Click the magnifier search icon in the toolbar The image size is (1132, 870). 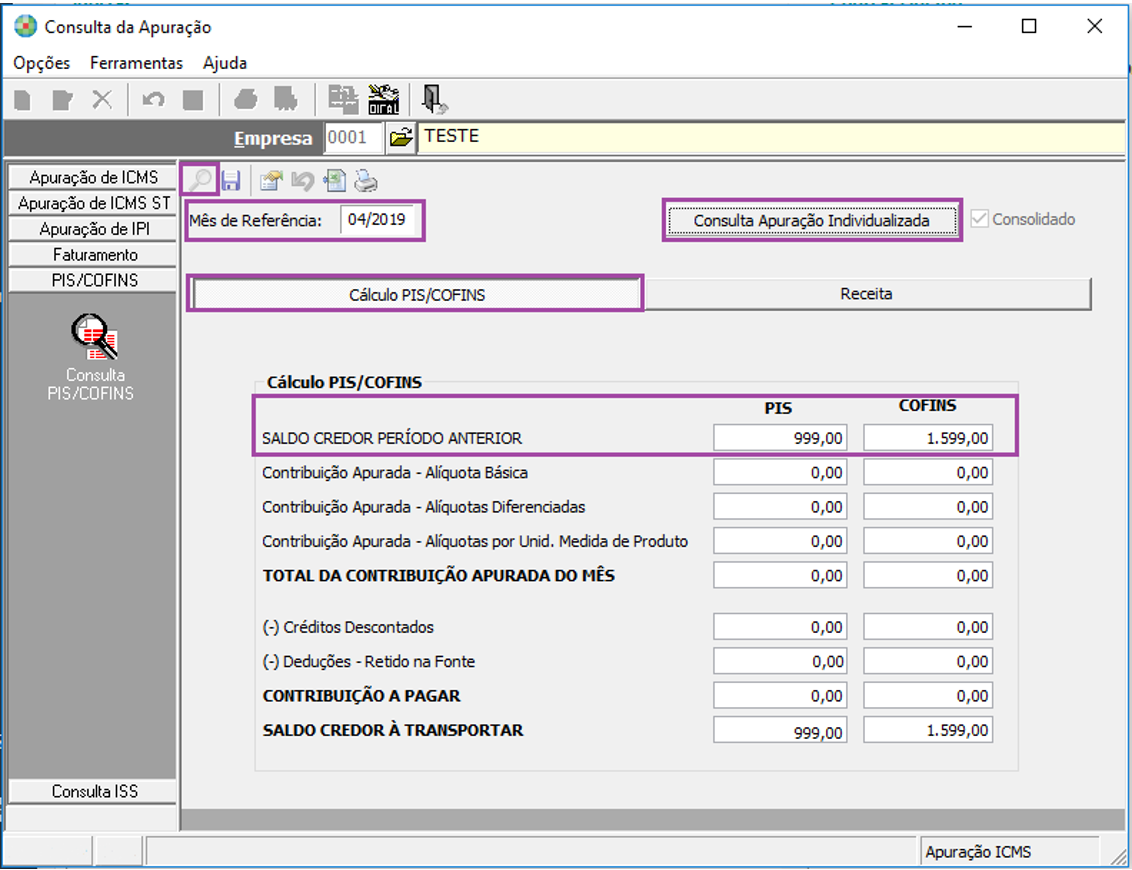(200, 180)
